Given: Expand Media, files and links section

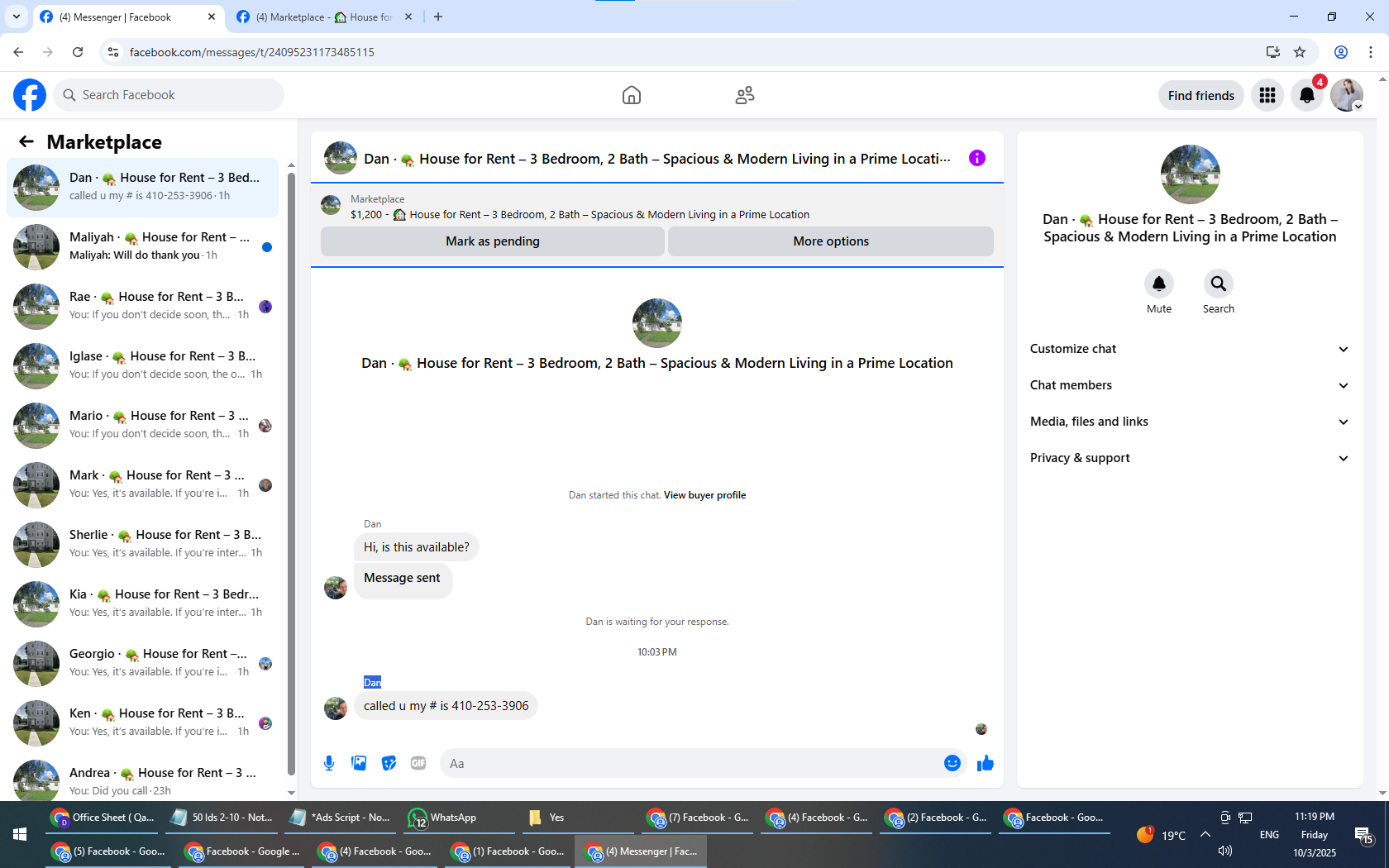Looking at the screenshot, I should [1190, 422].
